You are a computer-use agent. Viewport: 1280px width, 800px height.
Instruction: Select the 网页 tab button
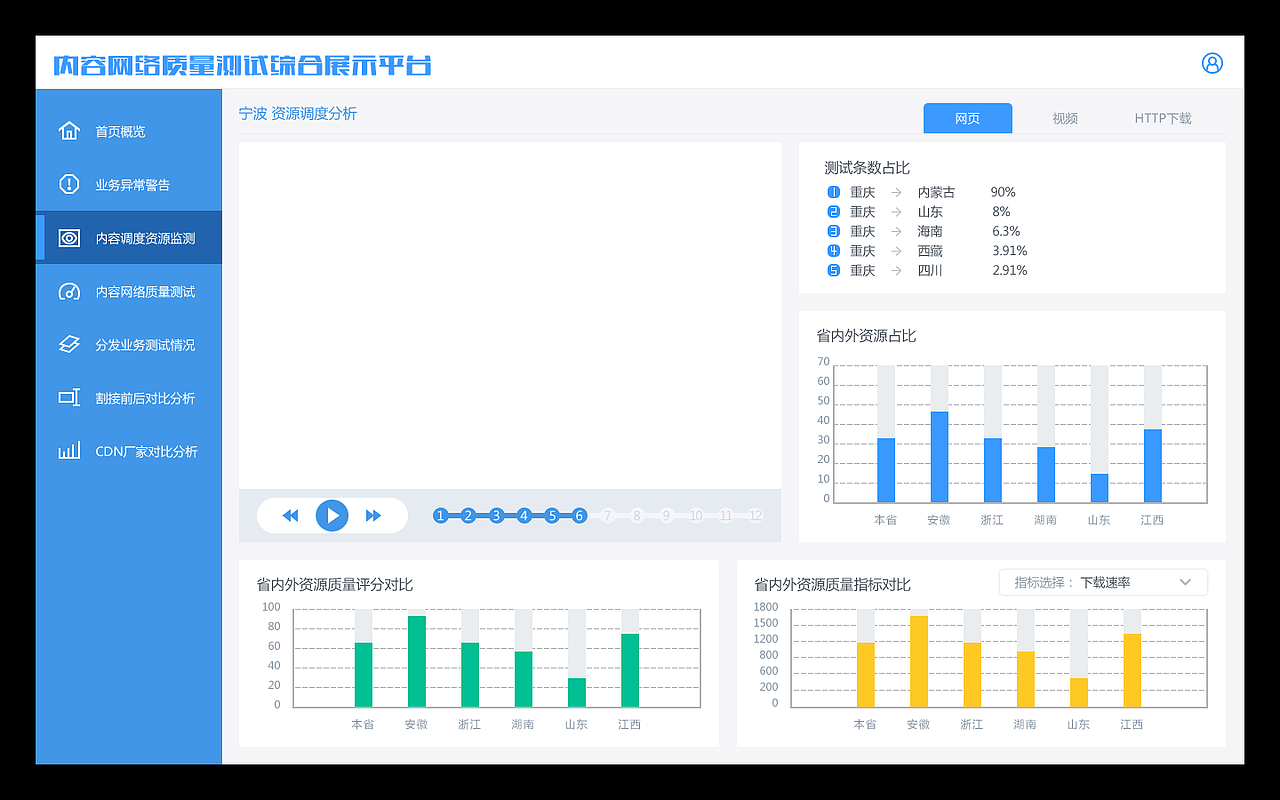[967, 118]
